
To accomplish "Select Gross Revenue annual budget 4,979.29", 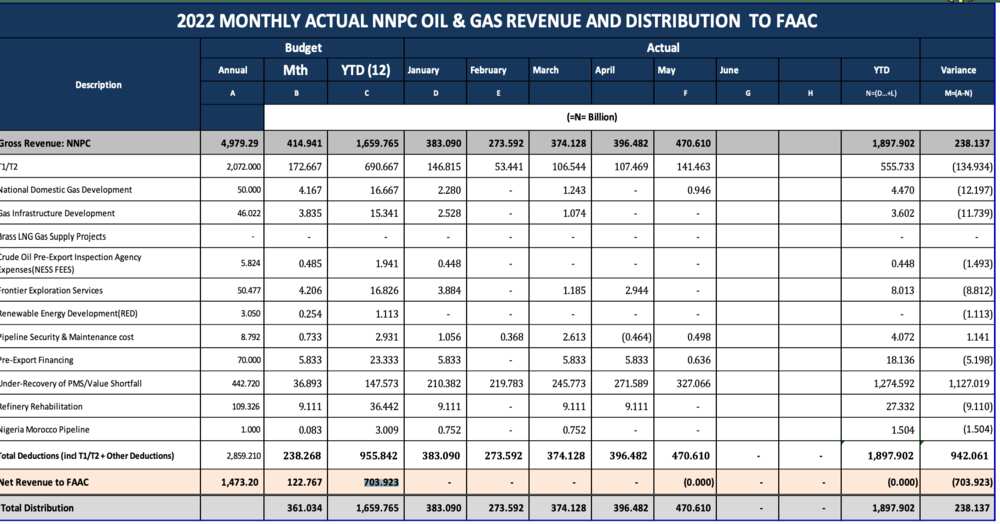I will (x=240, y=143).
